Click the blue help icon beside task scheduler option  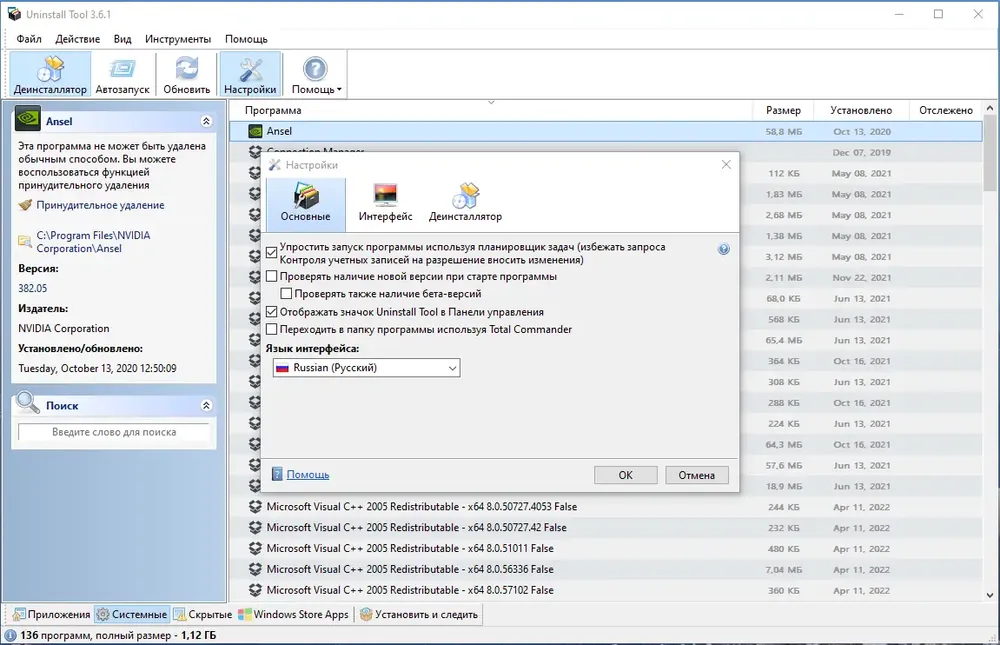[x=723, y=249]
